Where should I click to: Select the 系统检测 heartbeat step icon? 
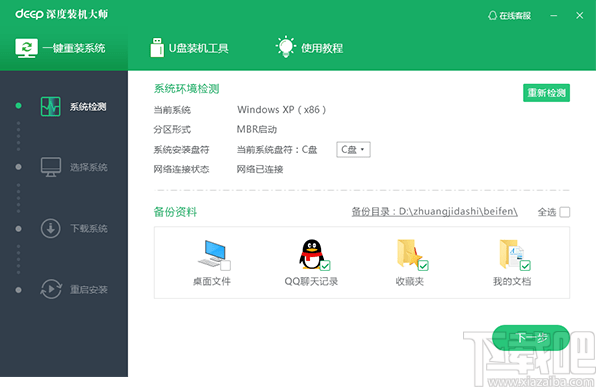(x=50, y=106)
